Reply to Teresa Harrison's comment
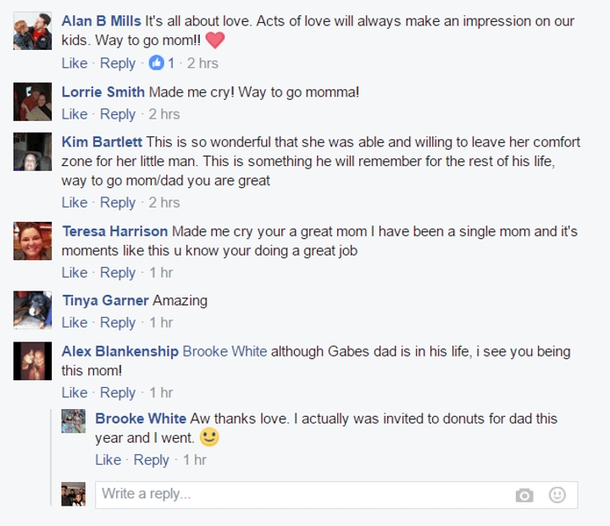This screenshot has width=610, height=526. (118, 272)
